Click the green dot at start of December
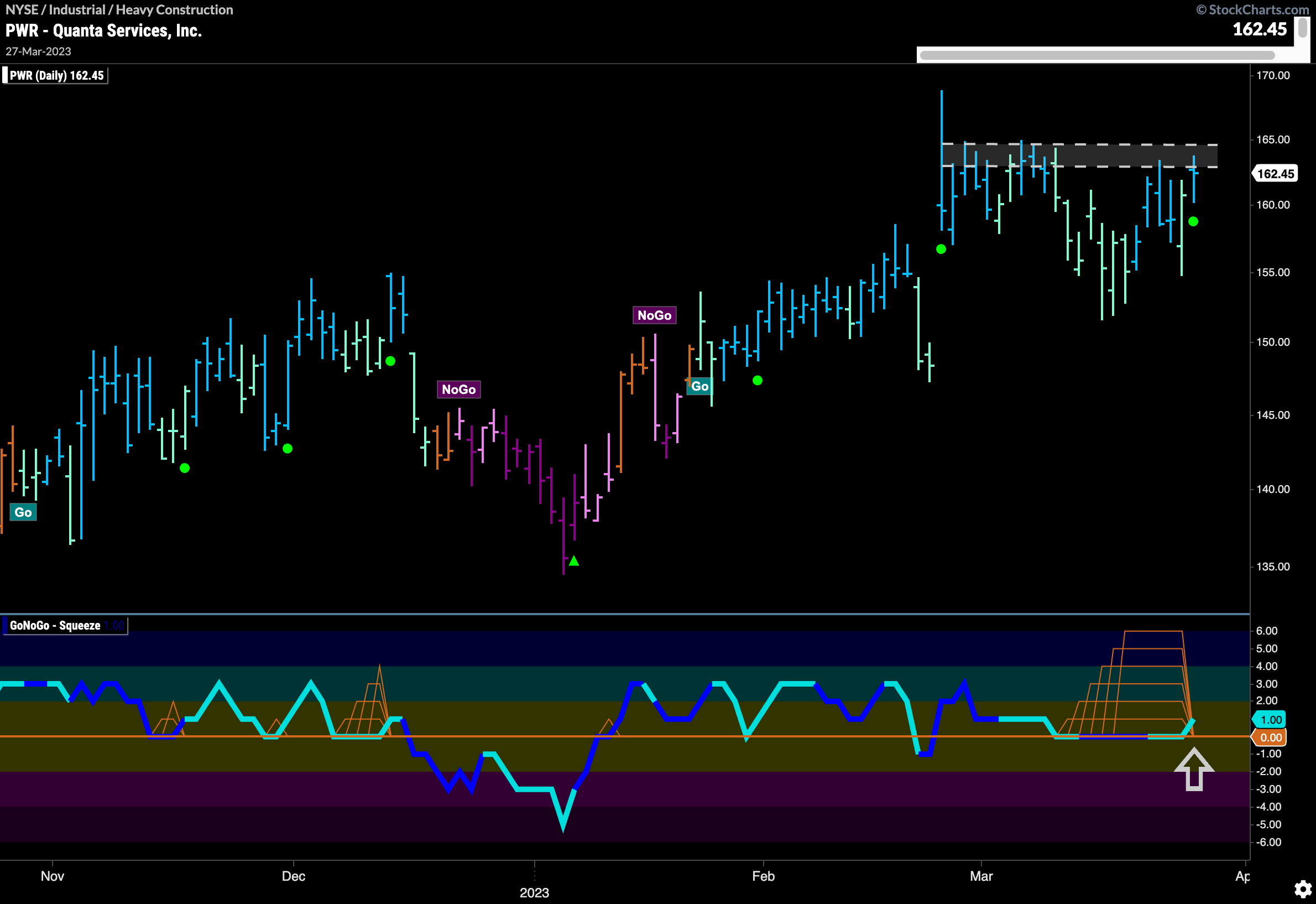 point(288,448)
